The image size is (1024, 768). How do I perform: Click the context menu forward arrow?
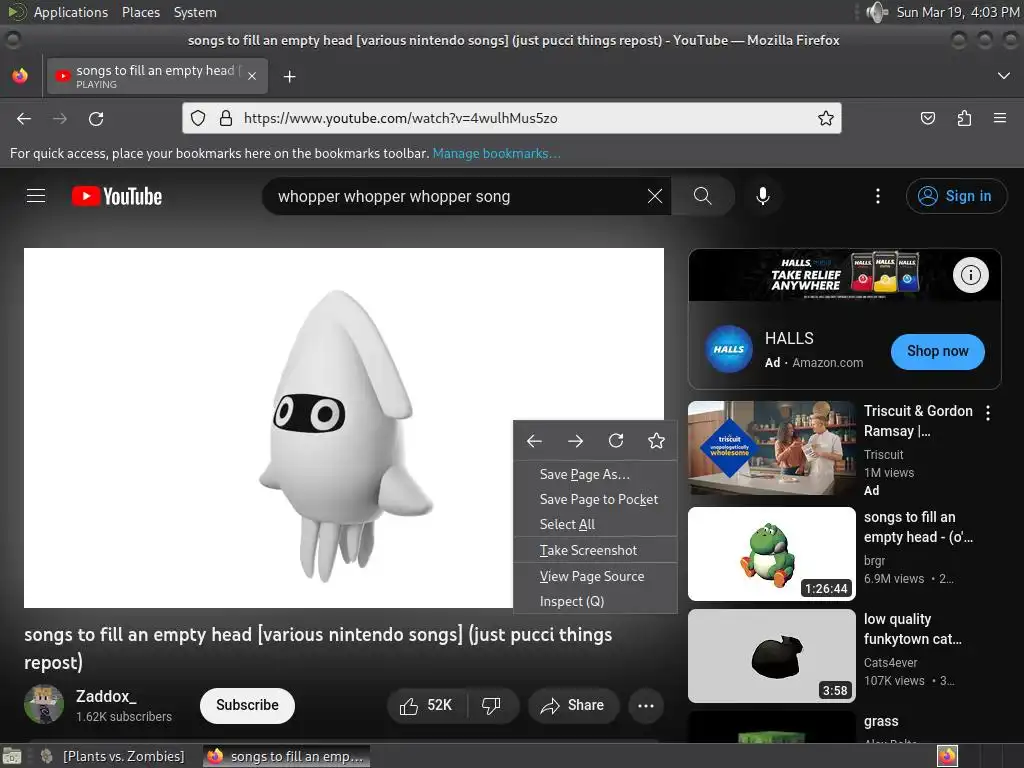coord(575,441)
